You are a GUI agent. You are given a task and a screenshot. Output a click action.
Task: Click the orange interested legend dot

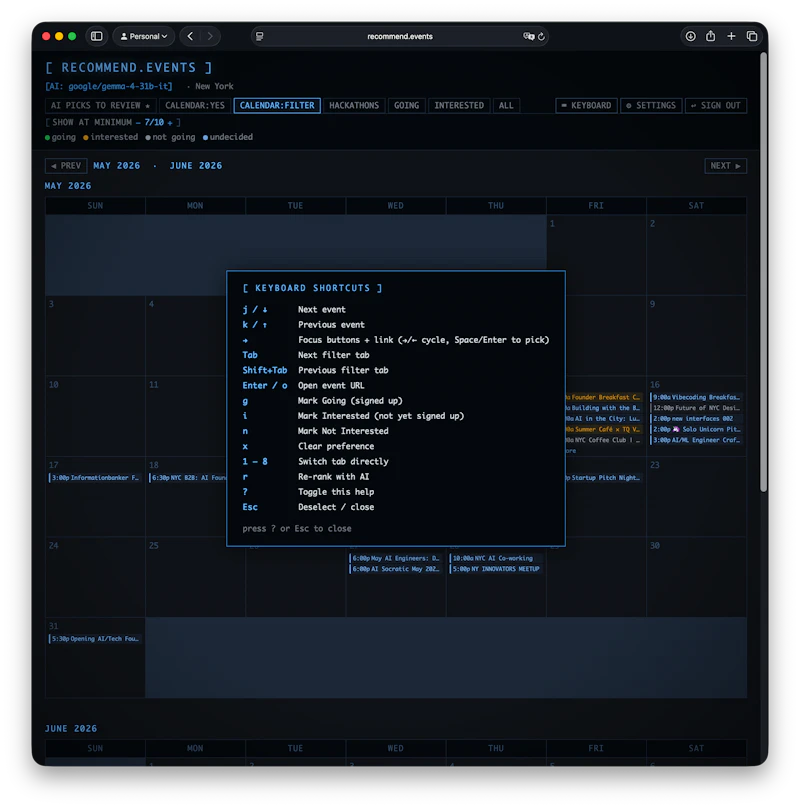pos(86,138)
